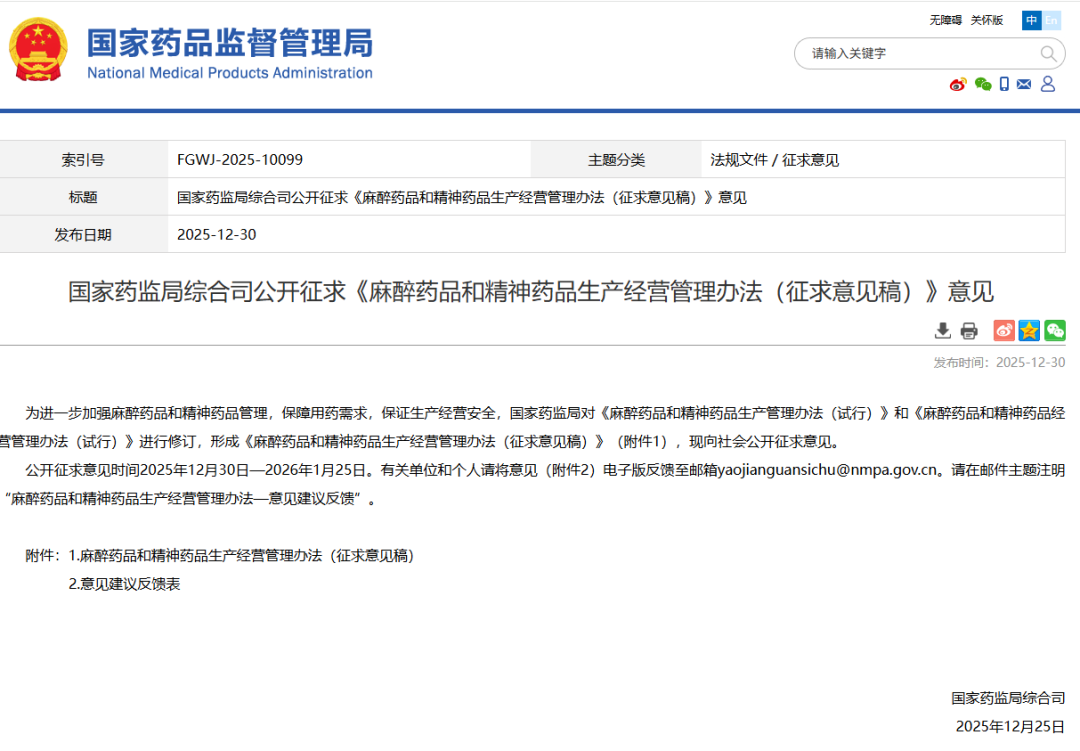The width and height of the screenshot is (1080, 751).
Task: Click the download article icon
Action: click(x=943, y=330)
